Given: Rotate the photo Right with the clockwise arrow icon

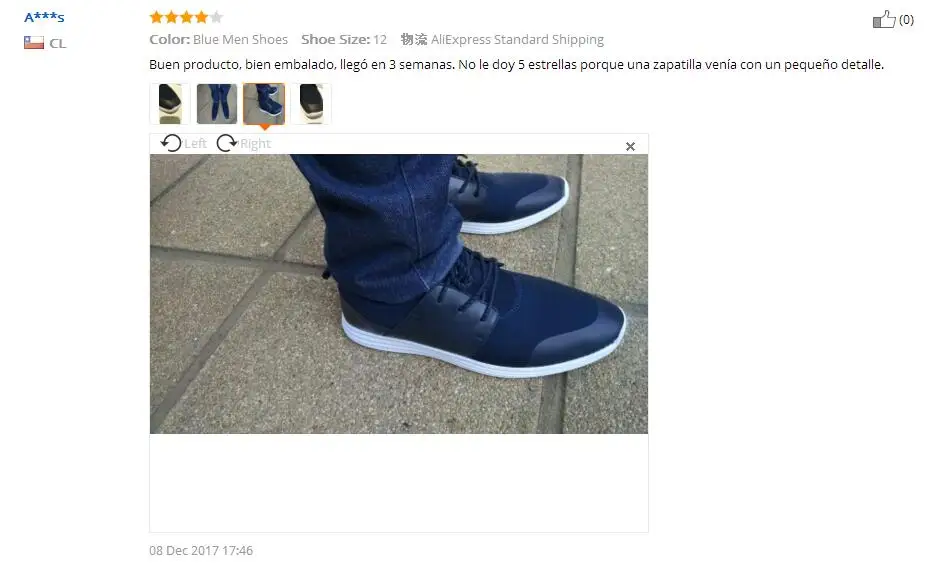Looking at the screenshot, I should (227, 143).
